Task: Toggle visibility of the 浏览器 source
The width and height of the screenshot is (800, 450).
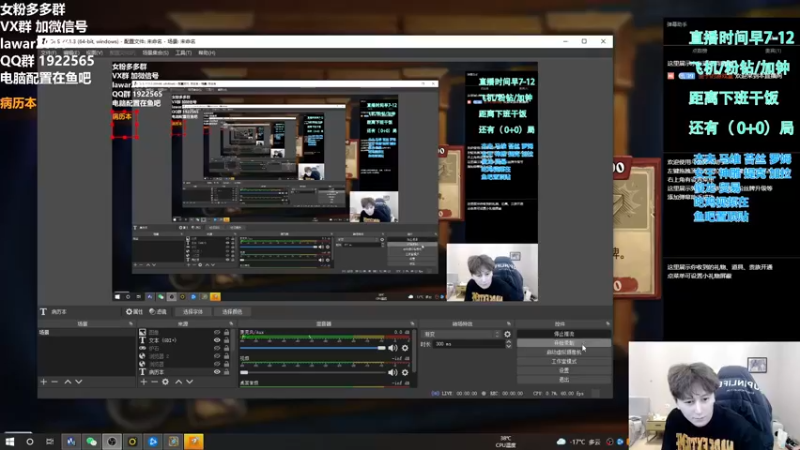Action: pos(217,364)
